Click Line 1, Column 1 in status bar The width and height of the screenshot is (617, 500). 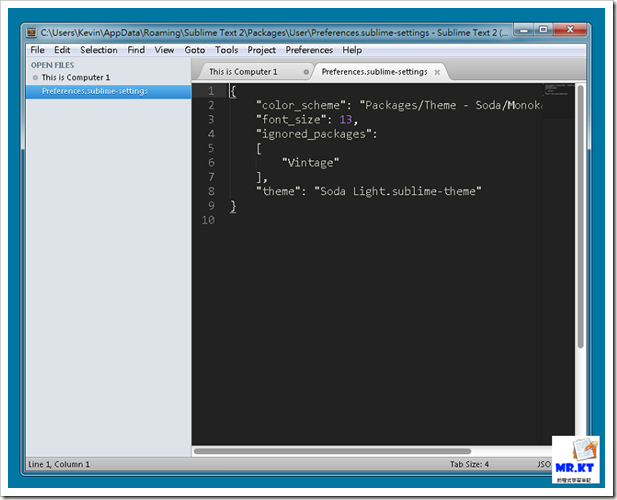coord(59,464)
